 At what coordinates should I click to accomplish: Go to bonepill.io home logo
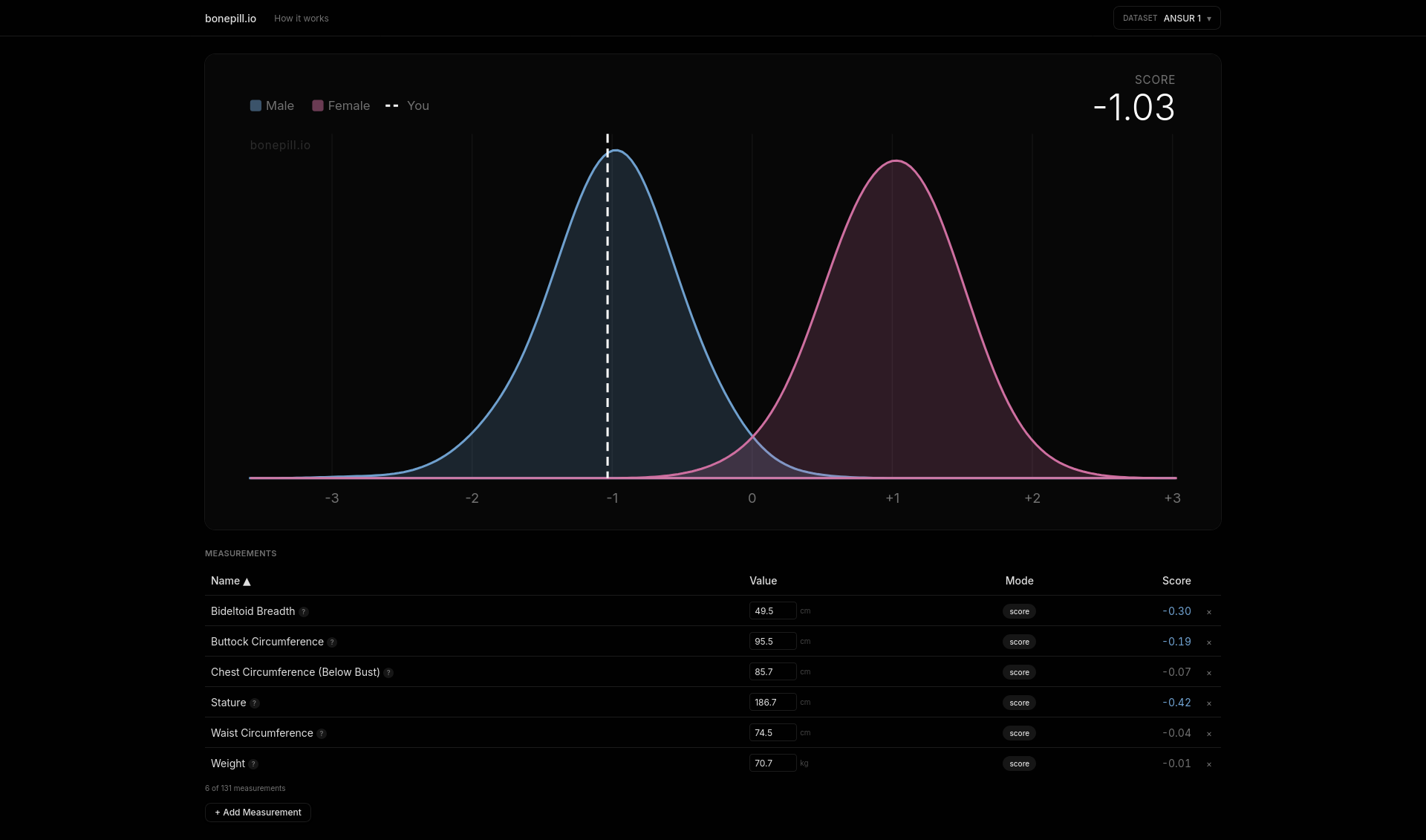(230, 19)
